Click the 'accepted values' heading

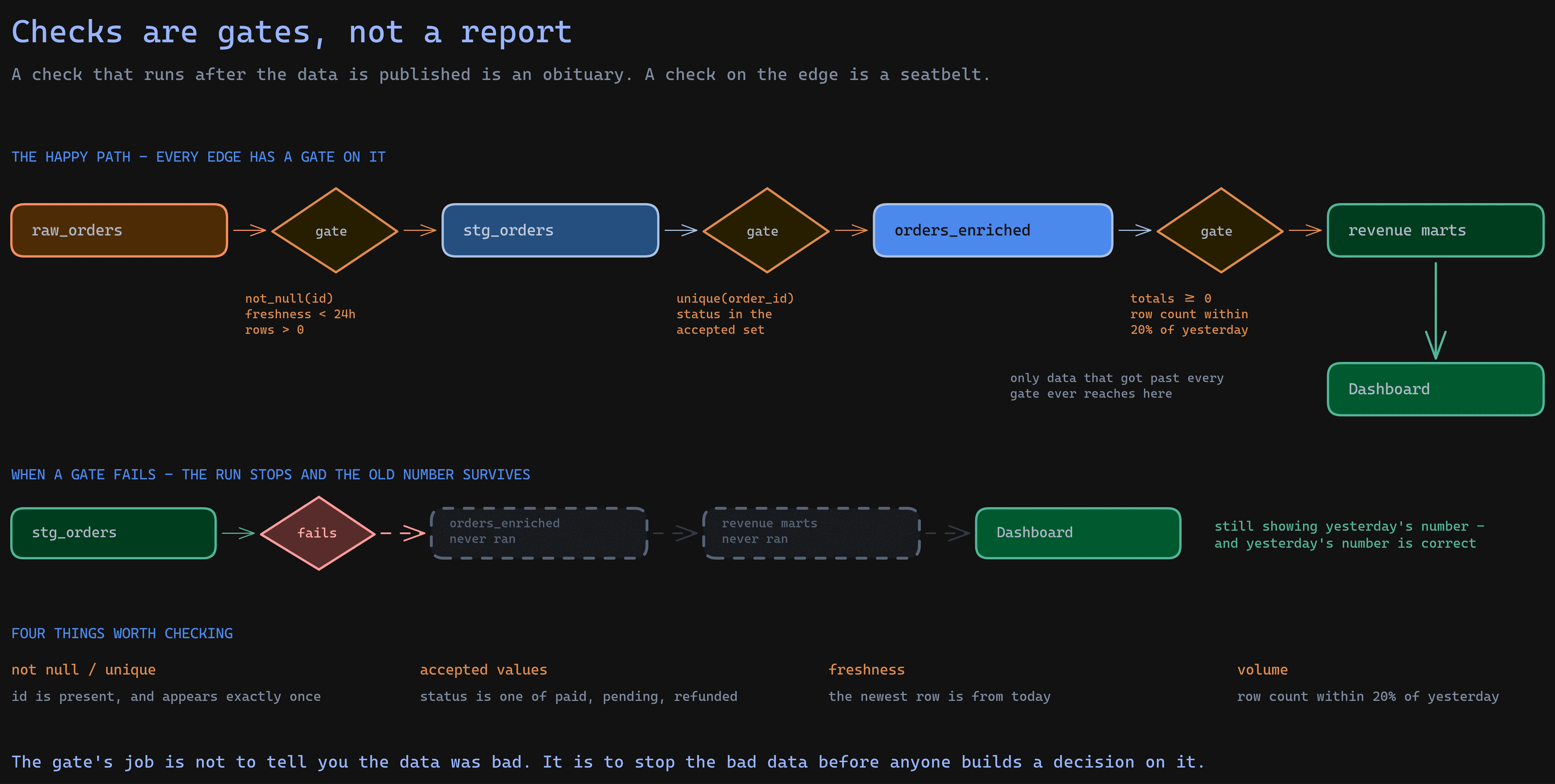tap(483, 669)
